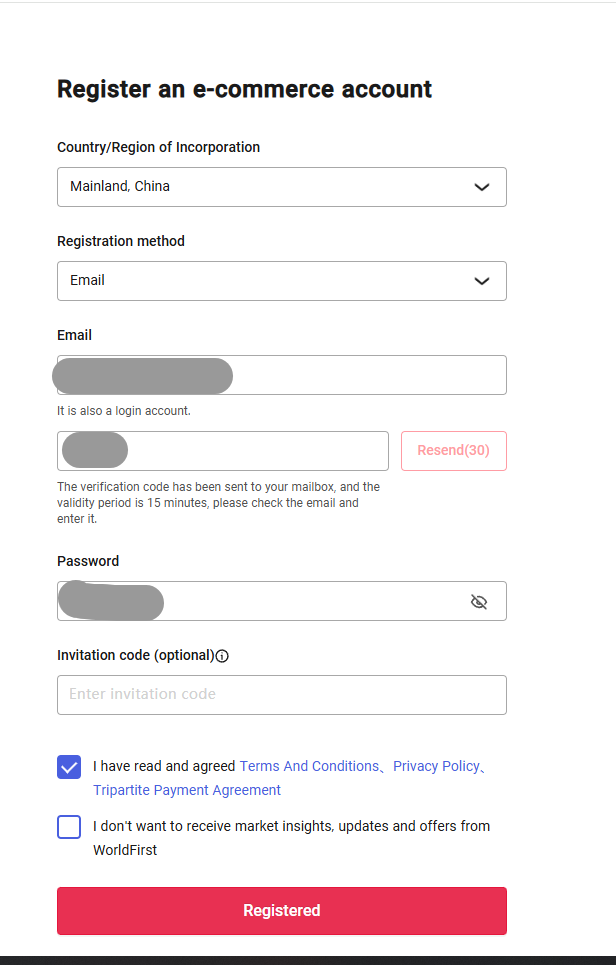Click the Resend(30) verification code button

pyautogui.click(x=453, y=450)
